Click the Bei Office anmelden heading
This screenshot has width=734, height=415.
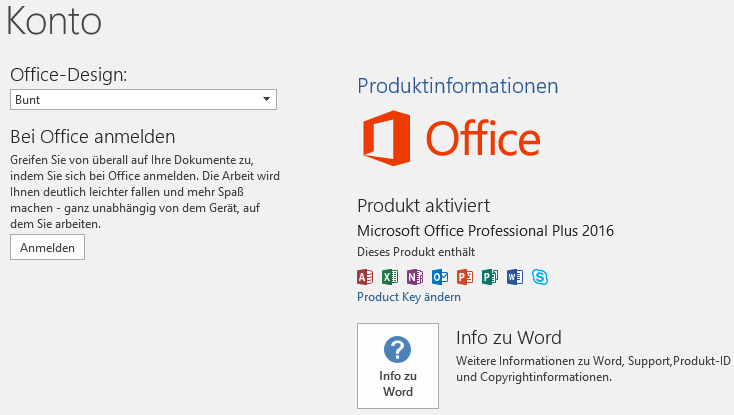pyautogui.click(x=93, y=137)
